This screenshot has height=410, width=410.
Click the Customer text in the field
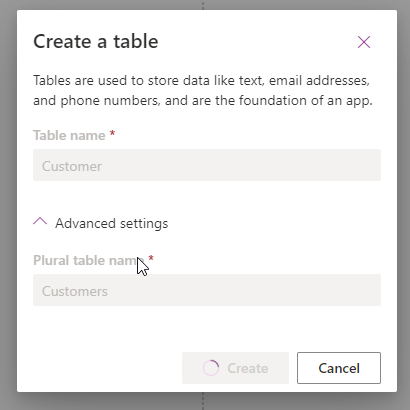click(72, 166)
